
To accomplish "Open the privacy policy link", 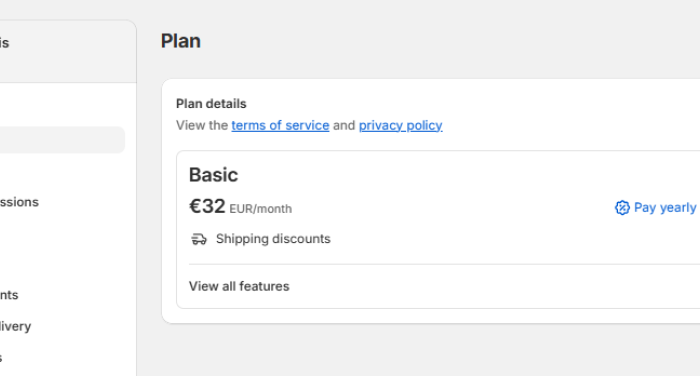I will pos(400,125).
